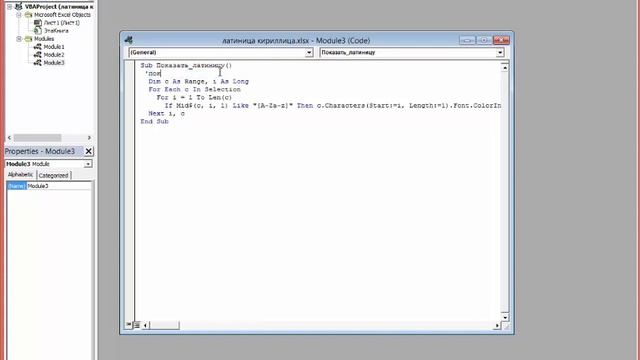Click the Next i, c line
The height and width of the screenshot is (360, 640).
(167, 113)
